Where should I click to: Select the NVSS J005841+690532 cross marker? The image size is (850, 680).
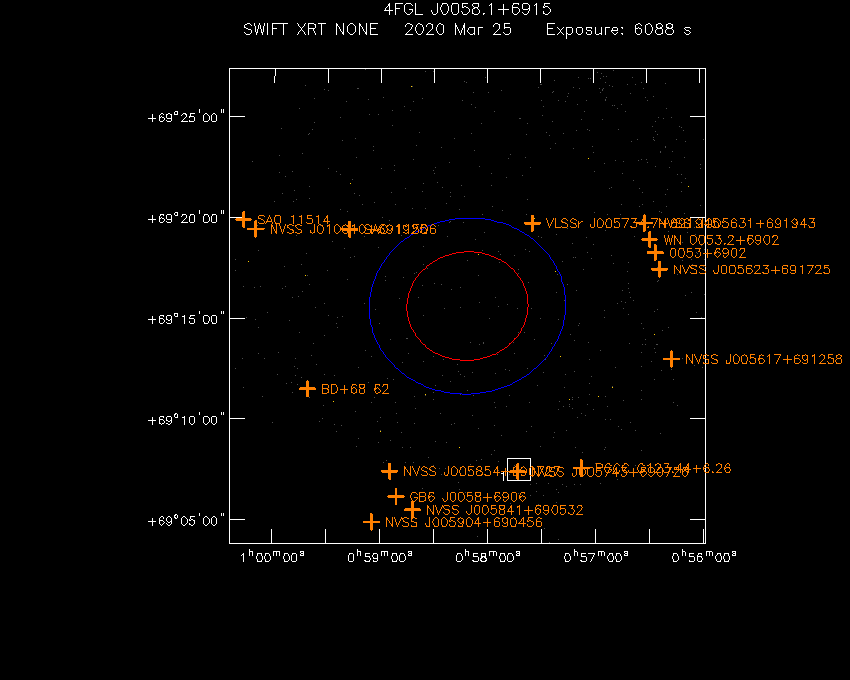tap(413, 510)
